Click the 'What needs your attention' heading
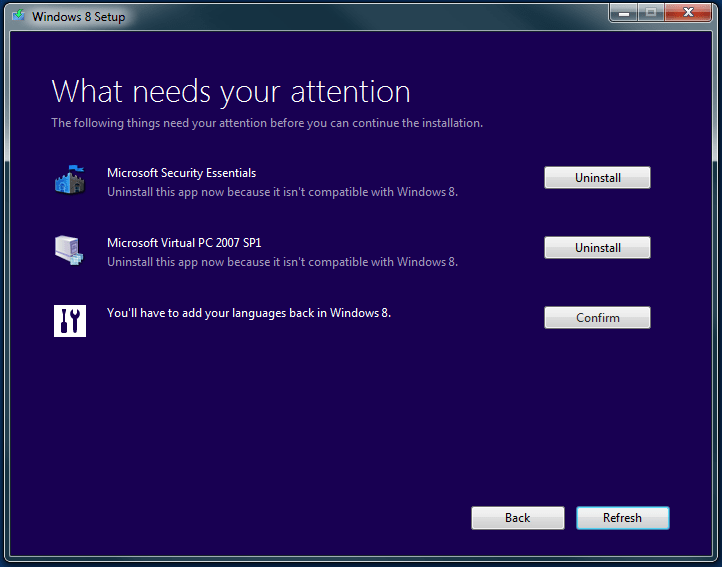The image size is (722, 567). (231, 92)
